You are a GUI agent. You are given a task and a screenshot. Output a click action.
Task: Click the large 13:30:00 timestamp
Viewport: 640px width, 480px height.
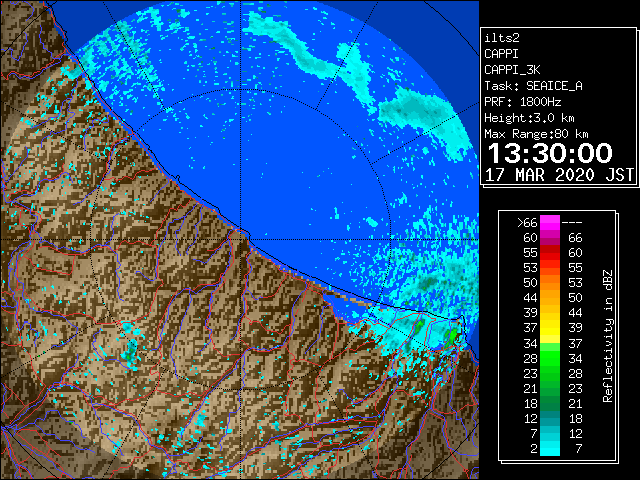click(550, 153)
